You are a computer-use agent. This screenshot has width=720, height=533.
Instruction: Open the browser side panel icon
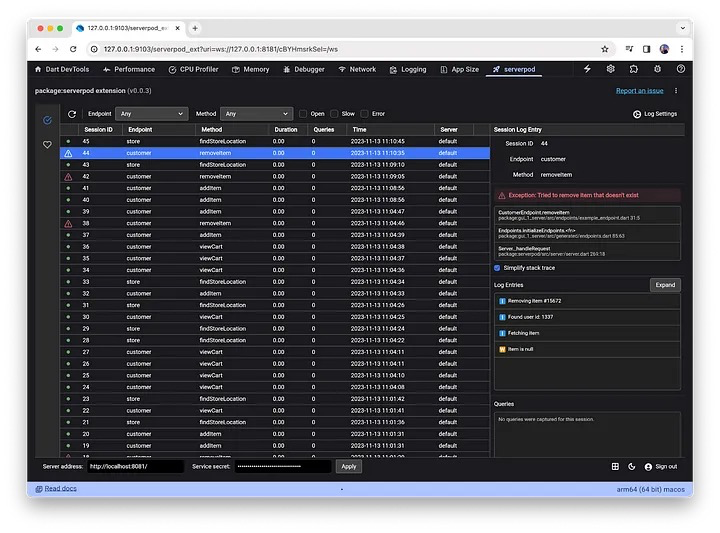click(x=647, y=49)
